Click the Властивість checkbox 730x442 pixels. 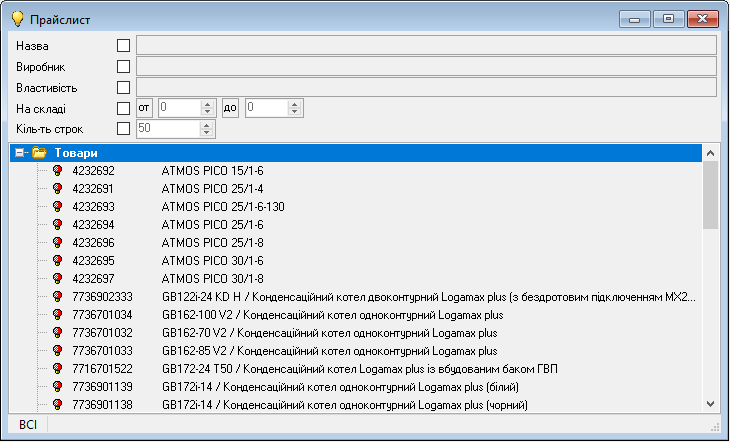(124, 87)
